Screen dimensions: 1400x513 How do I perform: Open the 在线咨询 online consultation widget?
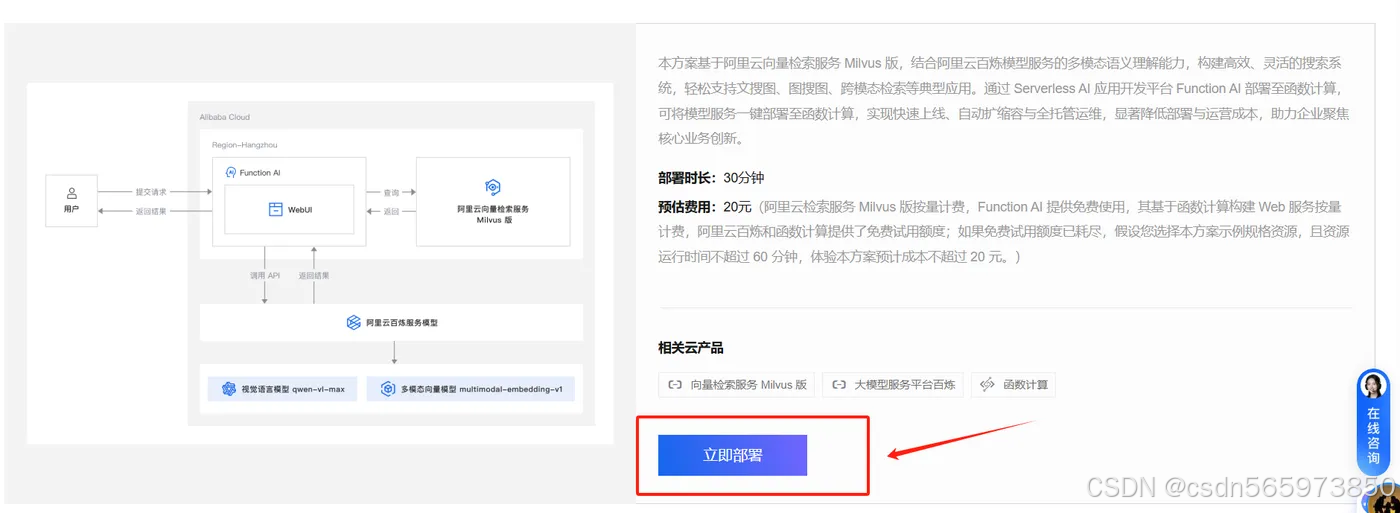1373,422
